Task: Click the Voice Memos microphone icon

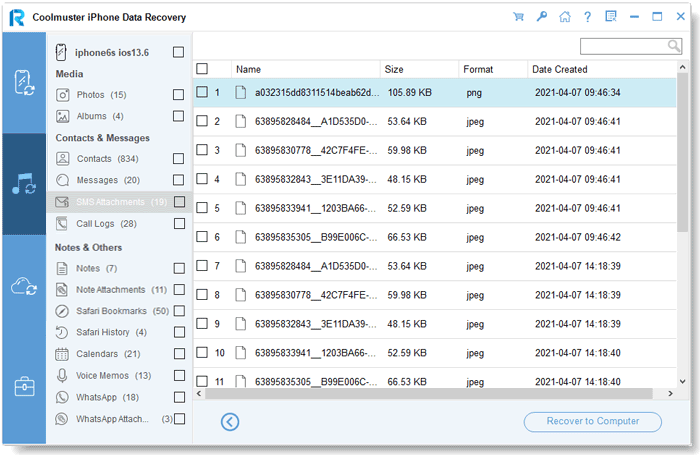Action: tap(62, 376)
